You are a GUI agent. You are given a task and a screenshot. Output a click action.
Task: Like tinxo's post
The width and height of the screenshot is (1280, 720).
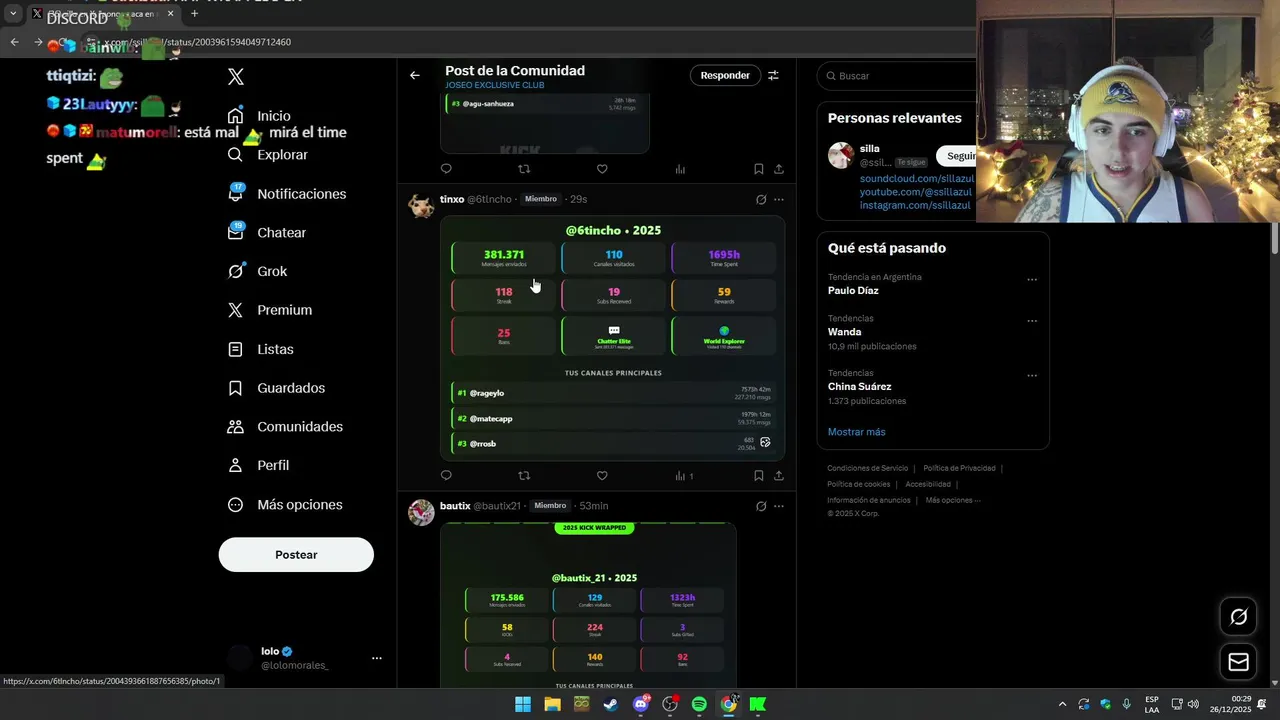coord(602,476)
